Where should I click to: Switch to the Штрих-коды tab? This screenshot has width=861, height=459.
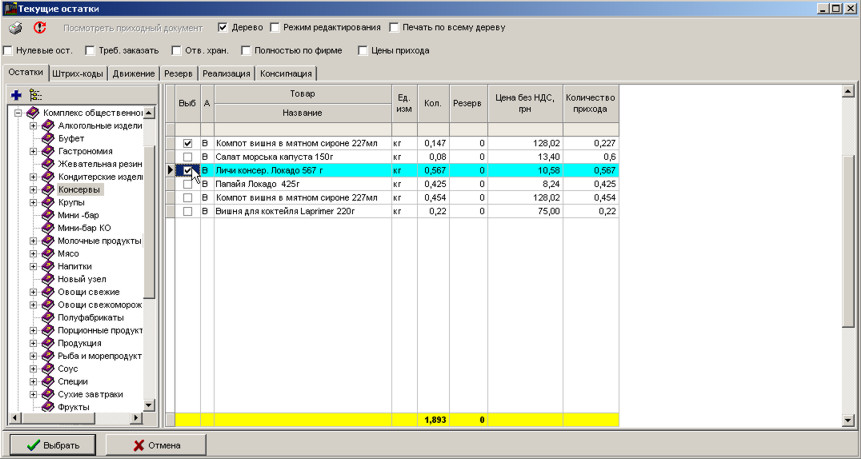pos(78,74)
